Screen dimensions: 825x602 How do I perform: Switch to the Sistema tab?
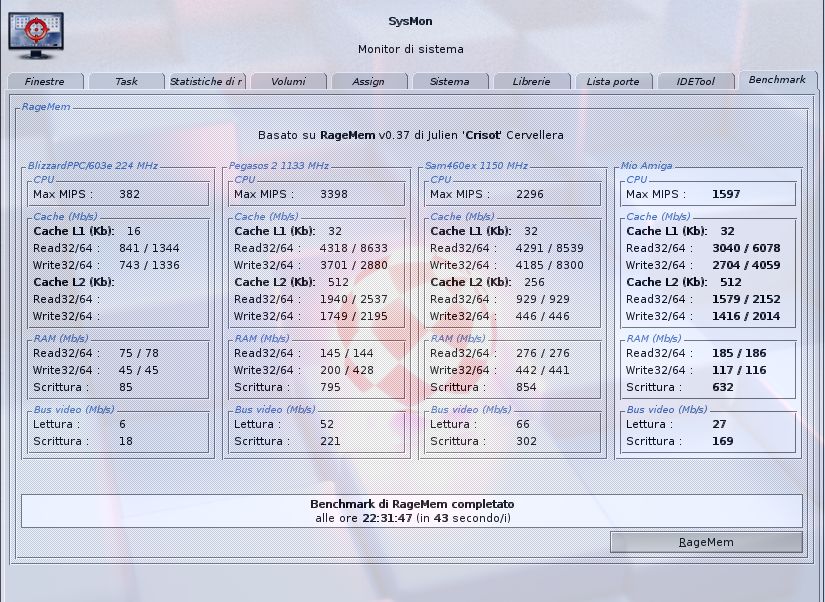tap(449, 81)
